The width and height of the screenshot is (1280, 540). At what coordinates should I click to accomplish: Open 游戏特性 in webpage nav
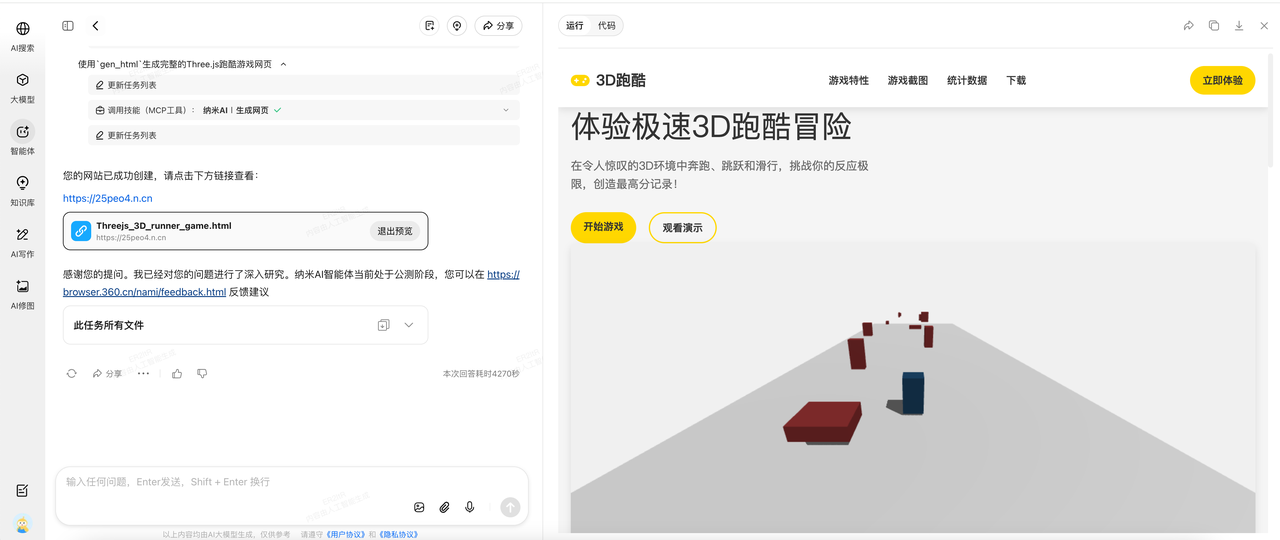coord(848,80)
